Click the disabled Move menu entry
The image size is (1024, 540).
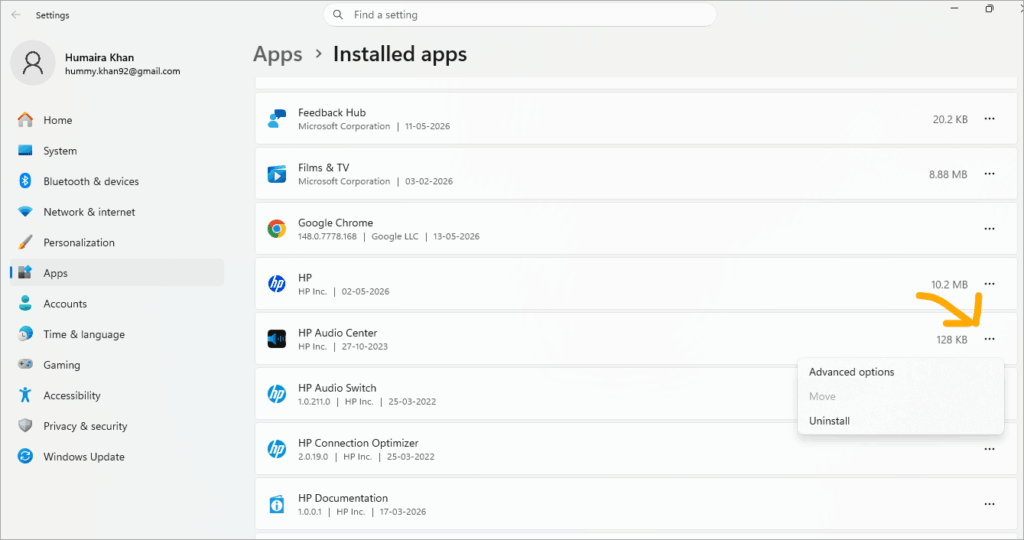coord(901,396)
